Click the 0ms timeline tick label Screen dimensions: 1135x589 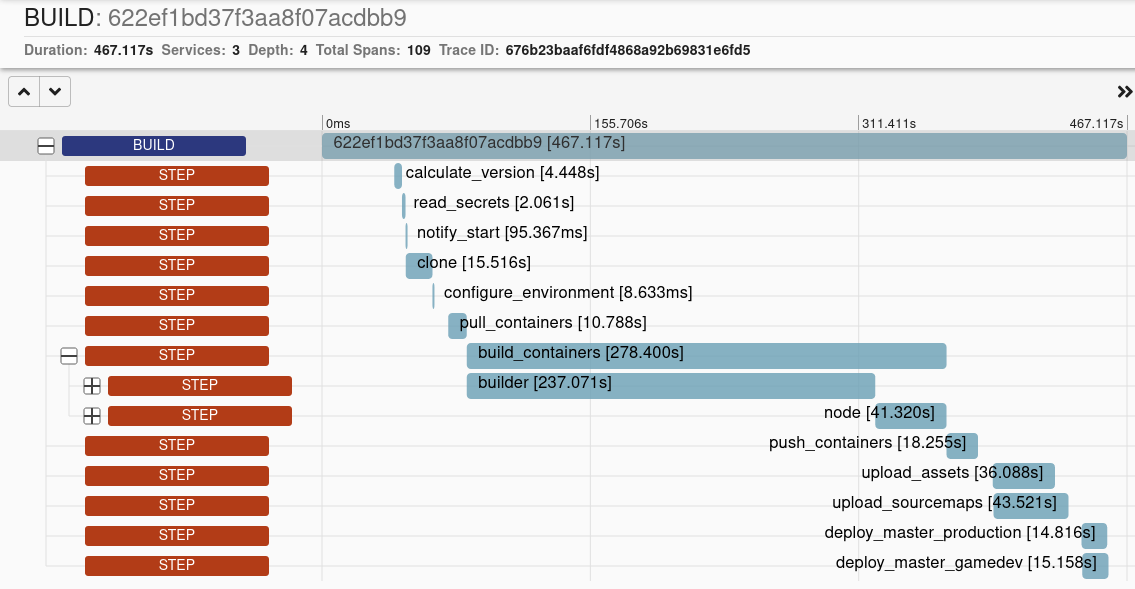[x=338, y=124]
